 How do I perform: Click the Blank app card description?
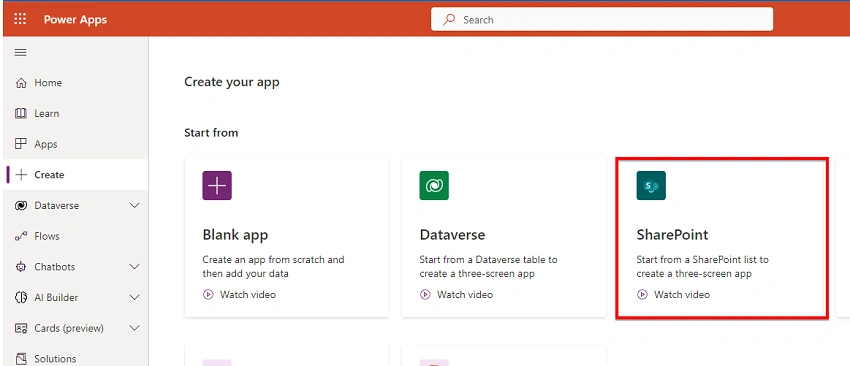(x=273, y=267)
